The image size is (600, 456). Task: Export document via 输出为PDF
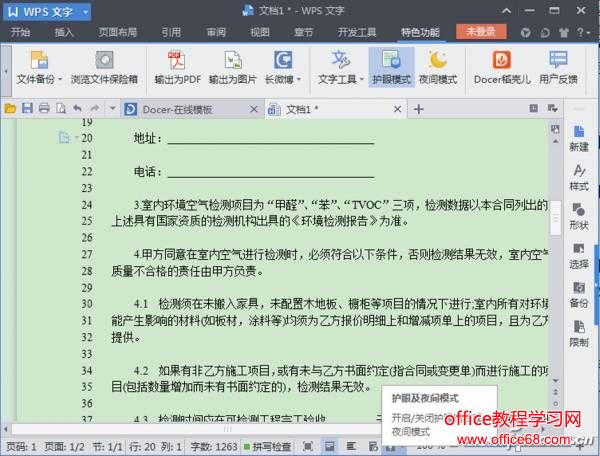(x=177, y=67)
